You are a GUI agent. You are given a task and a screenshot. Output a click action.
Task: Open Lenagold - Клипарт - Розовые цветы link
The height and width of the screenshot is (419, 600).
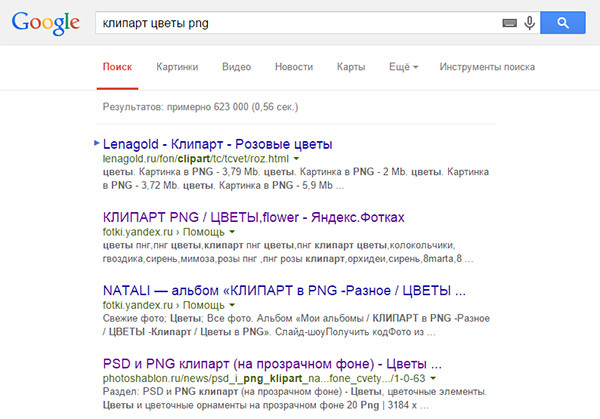tap(217, 144)
